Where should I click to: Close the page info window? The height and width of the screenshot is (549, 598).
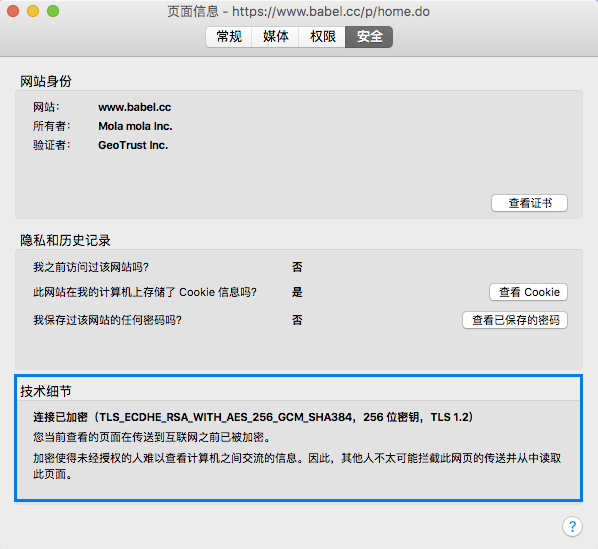tap(13, 11)
